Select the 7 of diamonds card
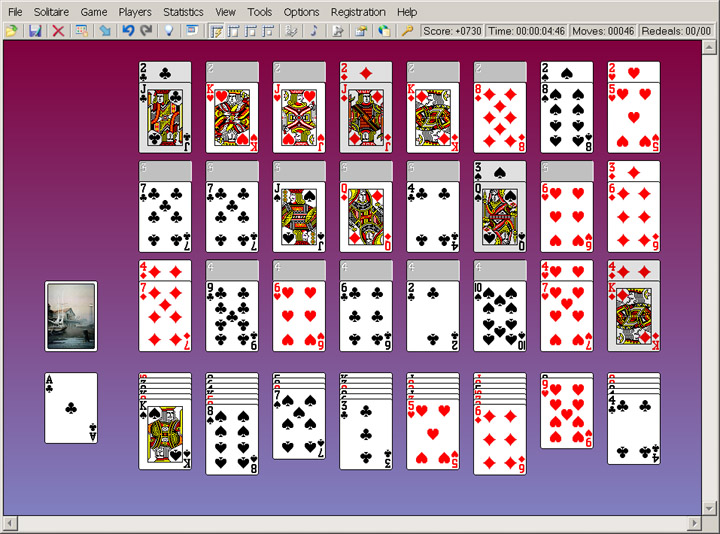 [x=165, y=316]
